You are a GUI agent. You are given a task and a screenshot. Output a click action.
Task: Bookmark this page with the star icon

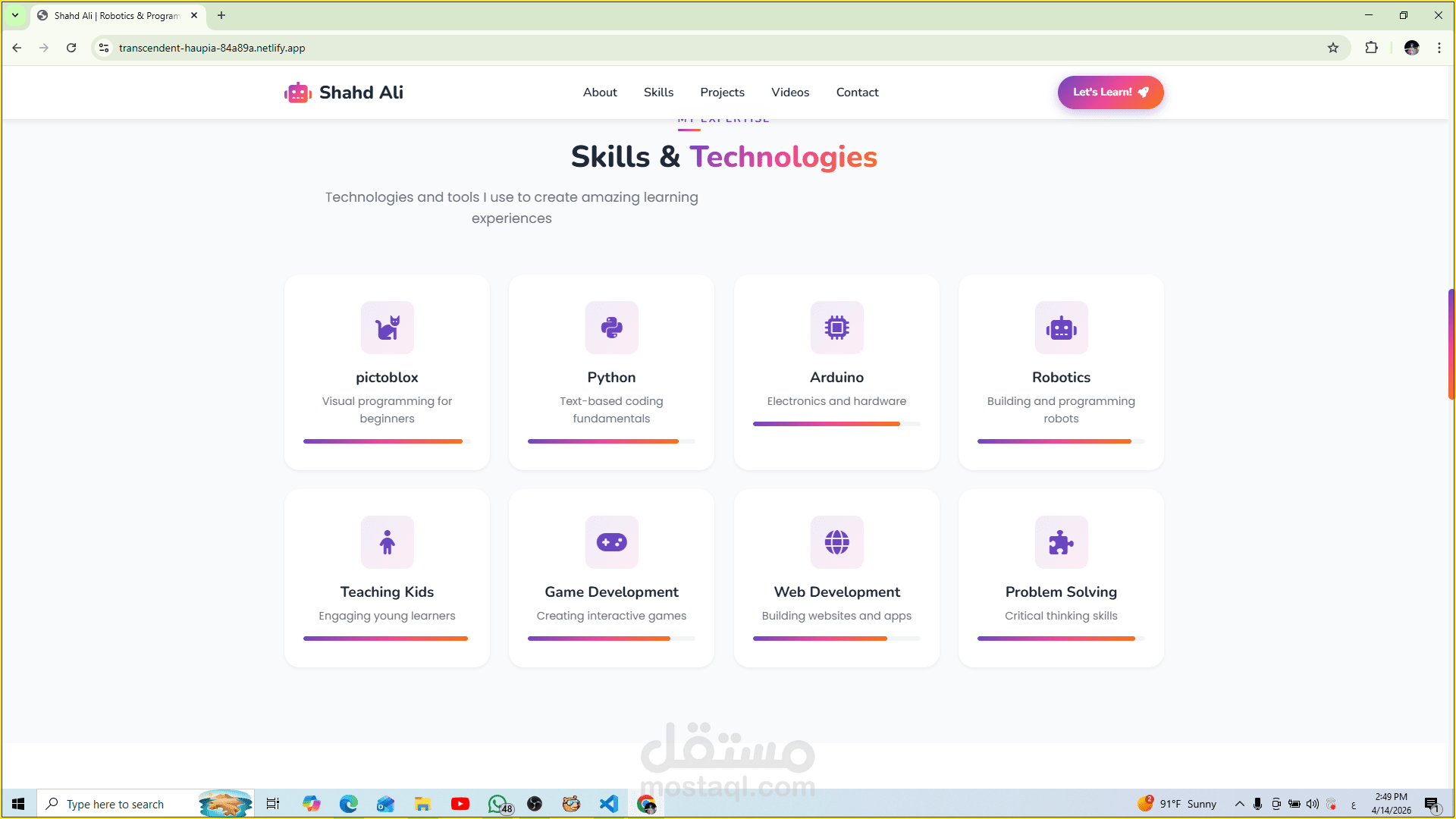click(x=1333, y=48)
